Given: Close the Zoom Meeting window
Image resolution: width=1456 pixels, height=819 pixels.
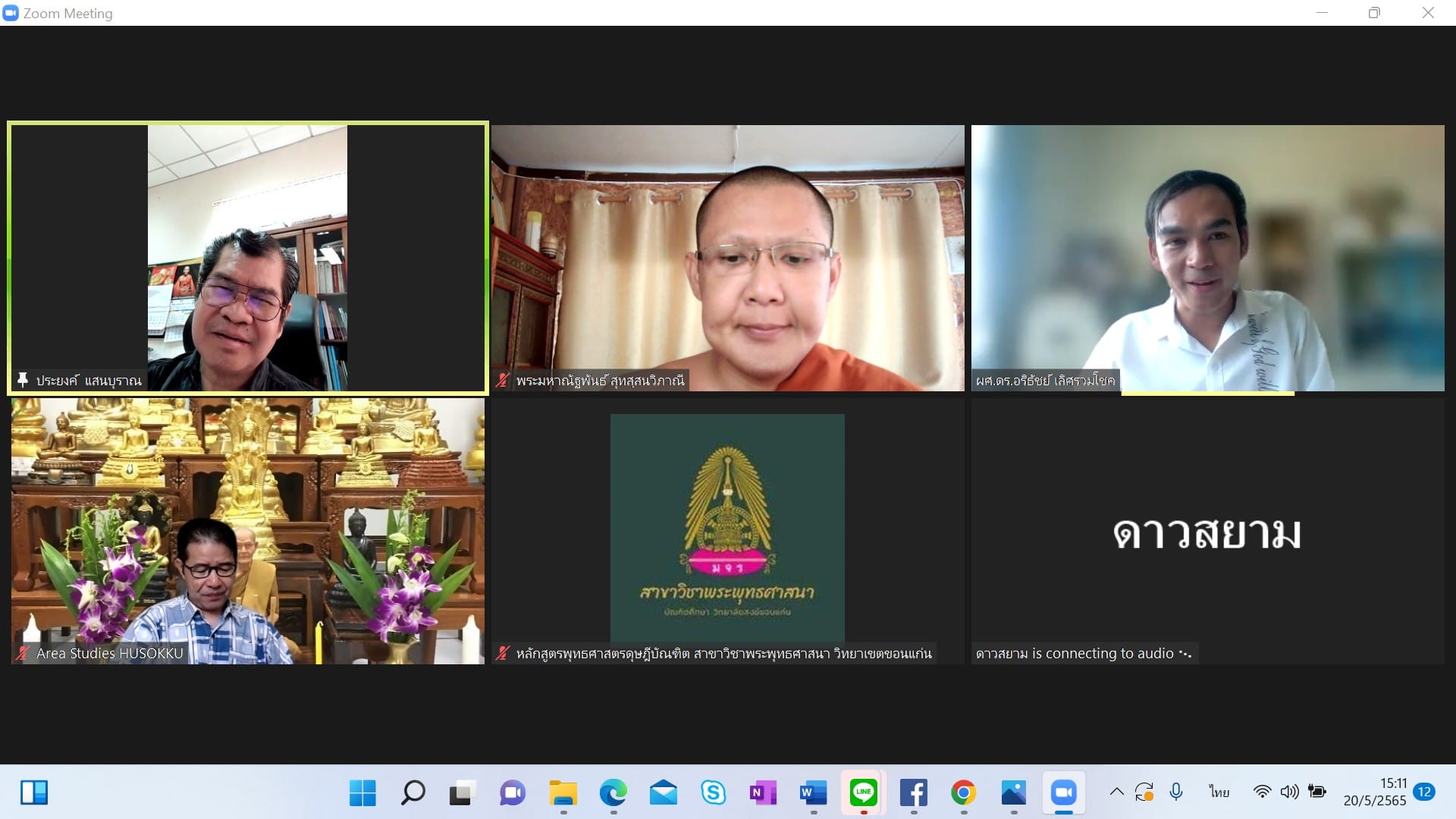Looking at the screenshot, I should 1428,13.
